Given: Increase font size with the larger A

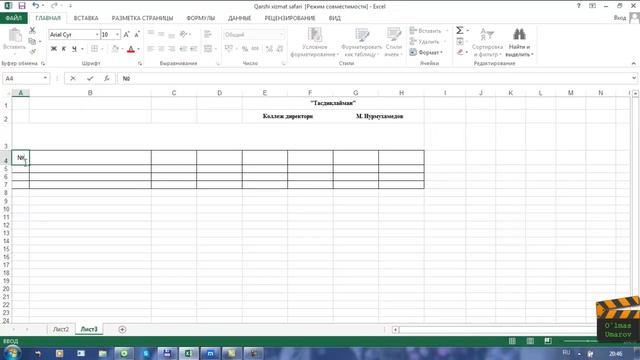Looking at the screenshot, I should point(127,35).
